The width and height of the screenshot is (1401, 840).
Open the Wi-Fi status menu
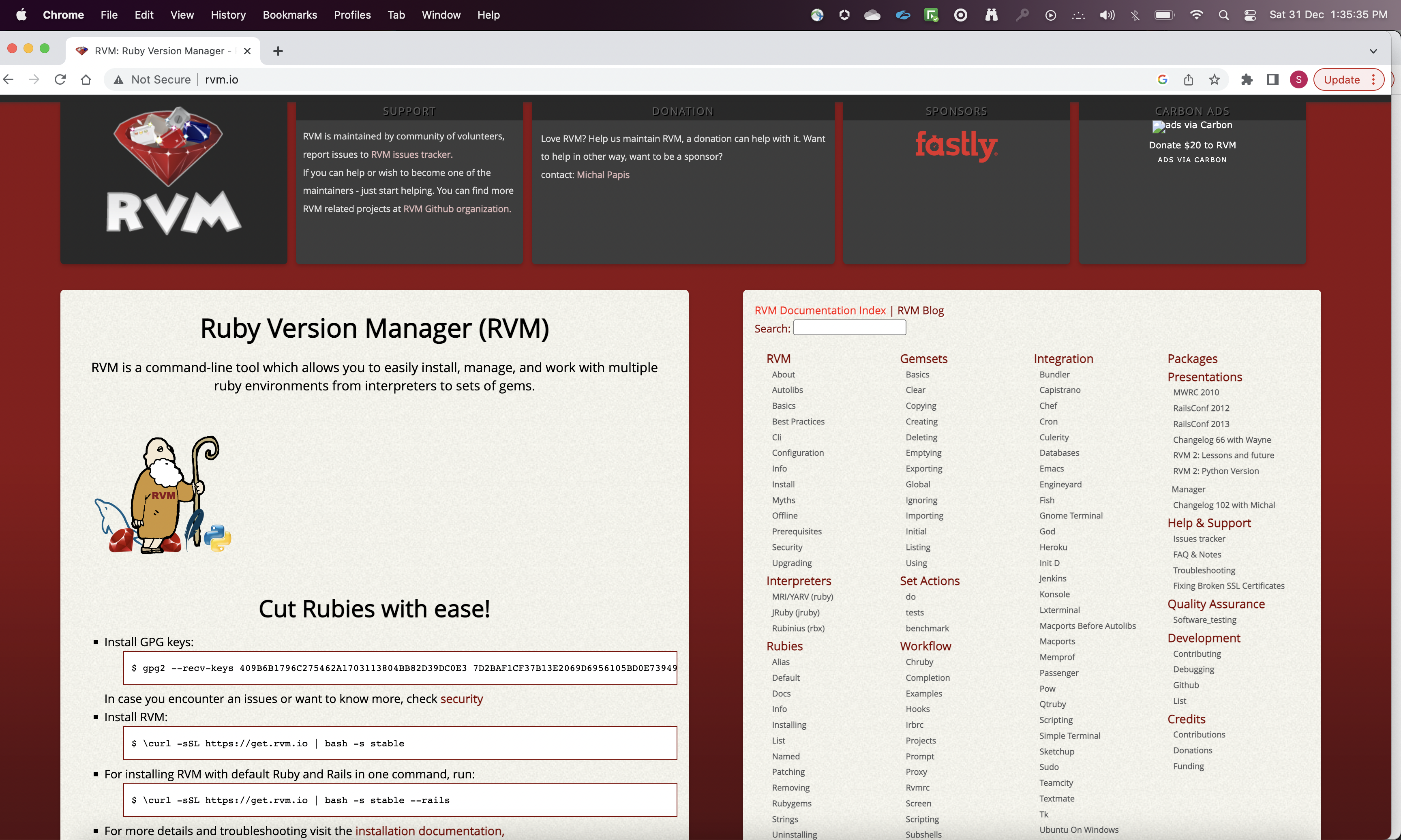point(1196,15)
